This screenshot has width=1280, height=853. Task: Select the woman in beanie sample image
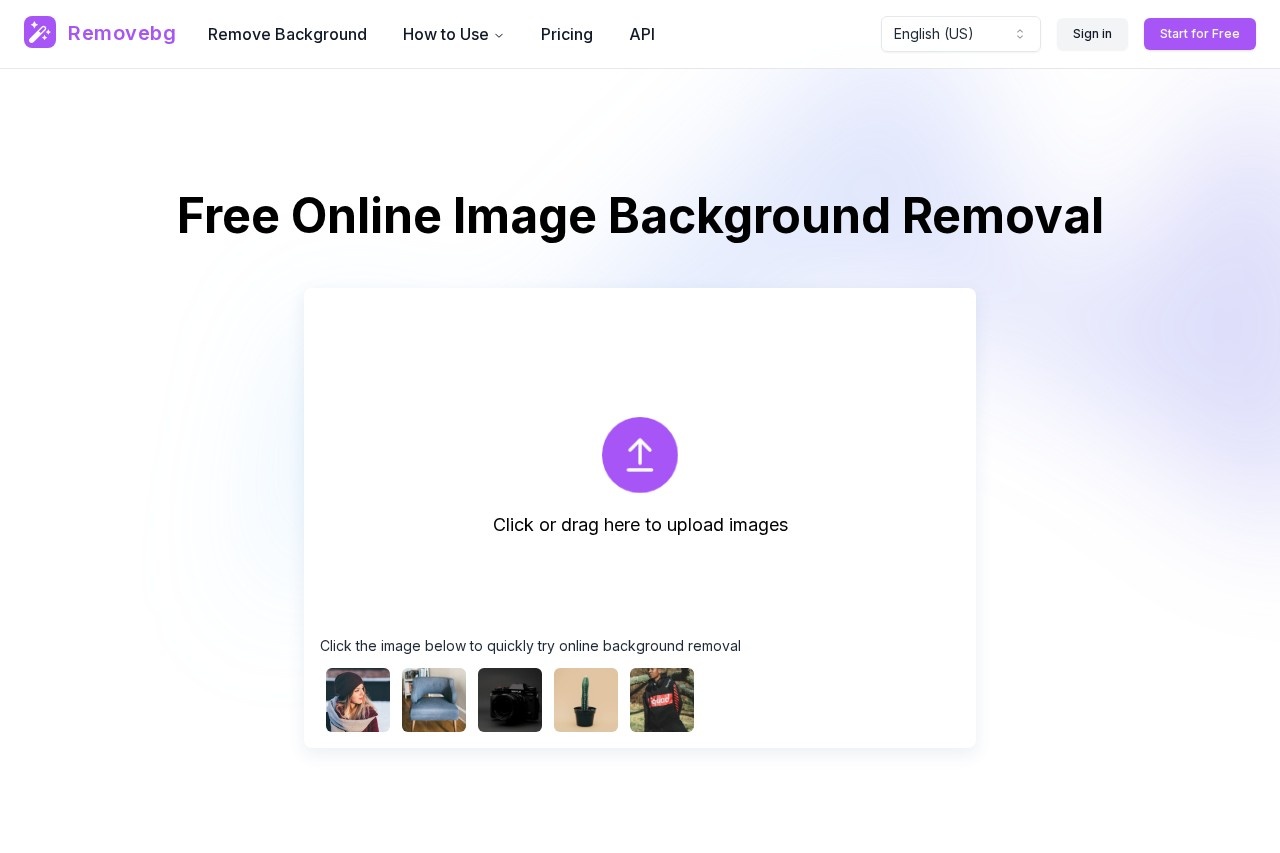[358, 700]
